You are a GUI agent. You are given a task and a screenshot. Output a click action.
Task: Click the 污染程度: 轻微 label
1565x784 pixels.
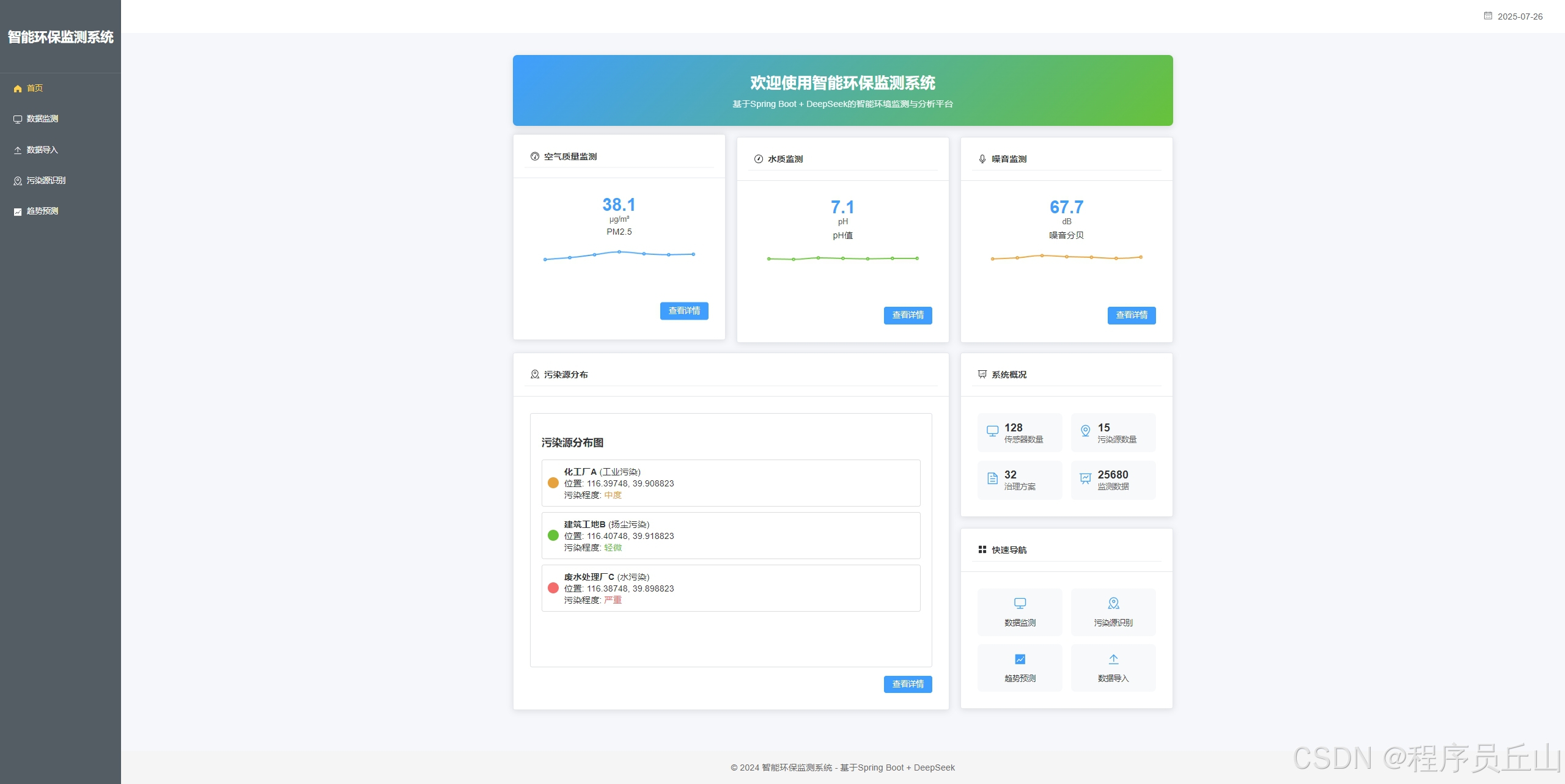coord(593,548)
